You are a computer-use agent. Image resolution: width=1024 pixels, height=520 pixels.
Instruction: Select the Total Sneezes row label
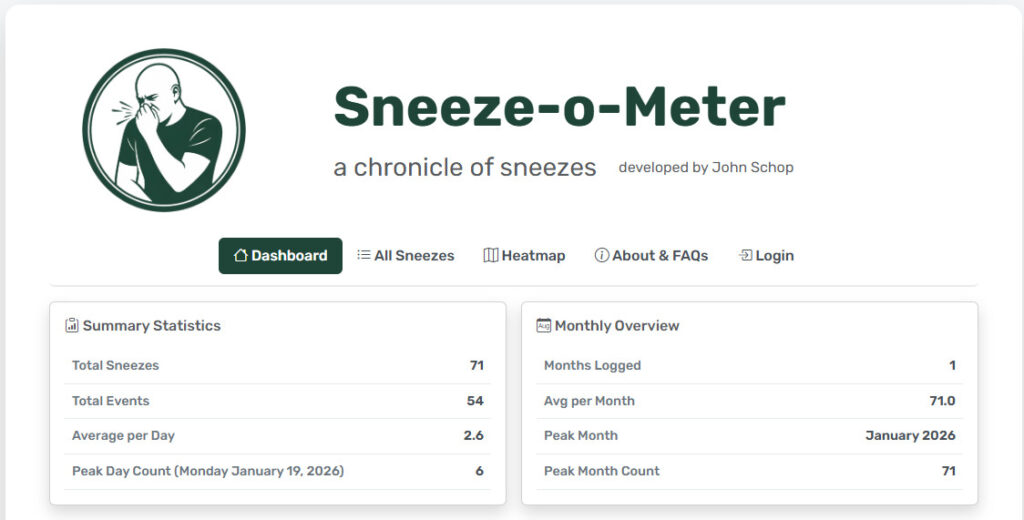pyautogui.click(x=115, y=365)
